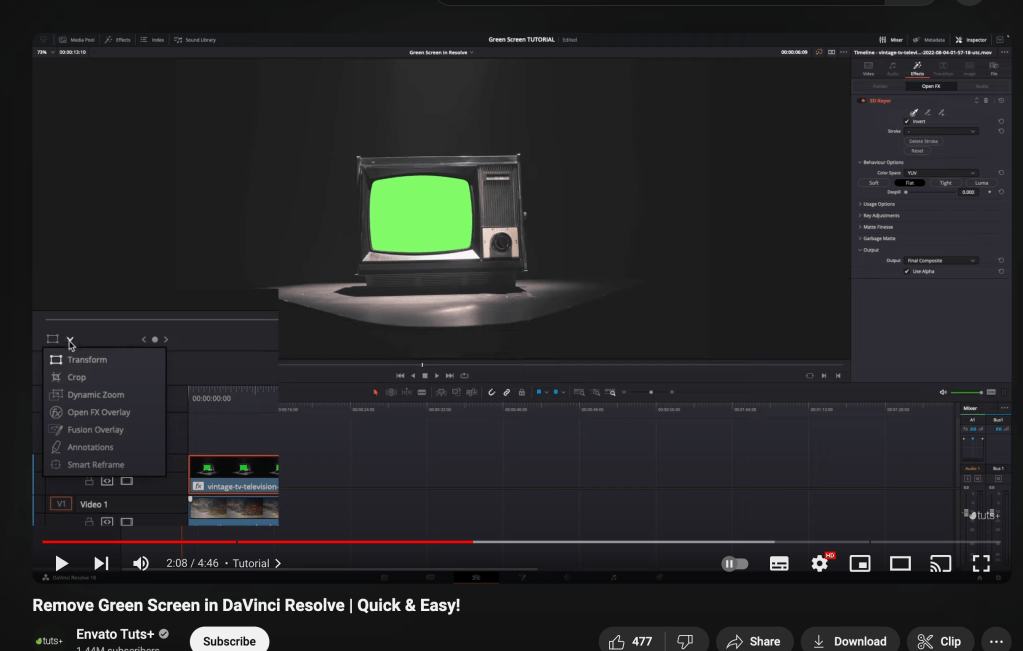Switch YouTube to theater mode
Screen dimensions: 1023x651
900,563
